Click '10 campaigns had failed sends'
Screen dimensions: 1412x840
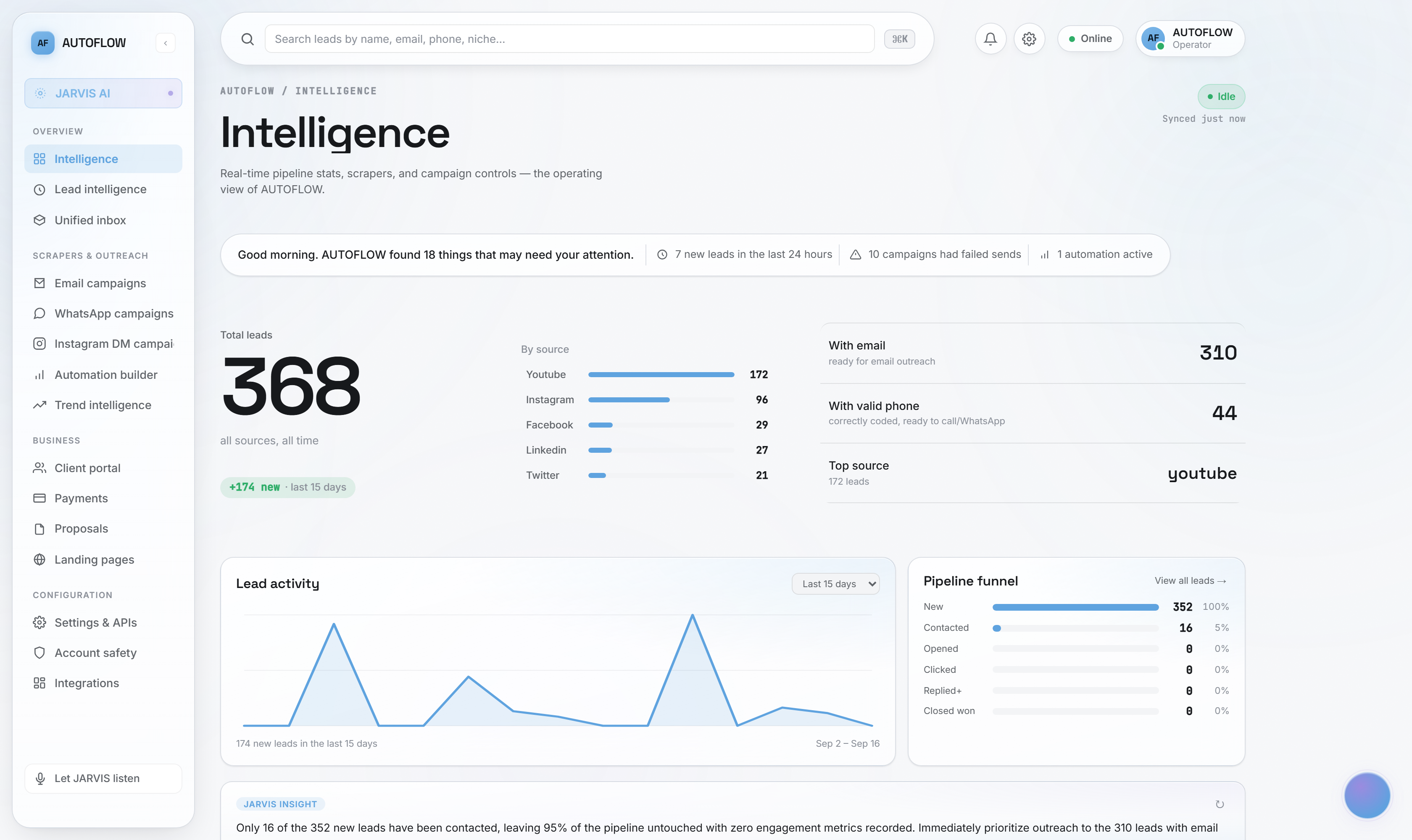(935, 254)
